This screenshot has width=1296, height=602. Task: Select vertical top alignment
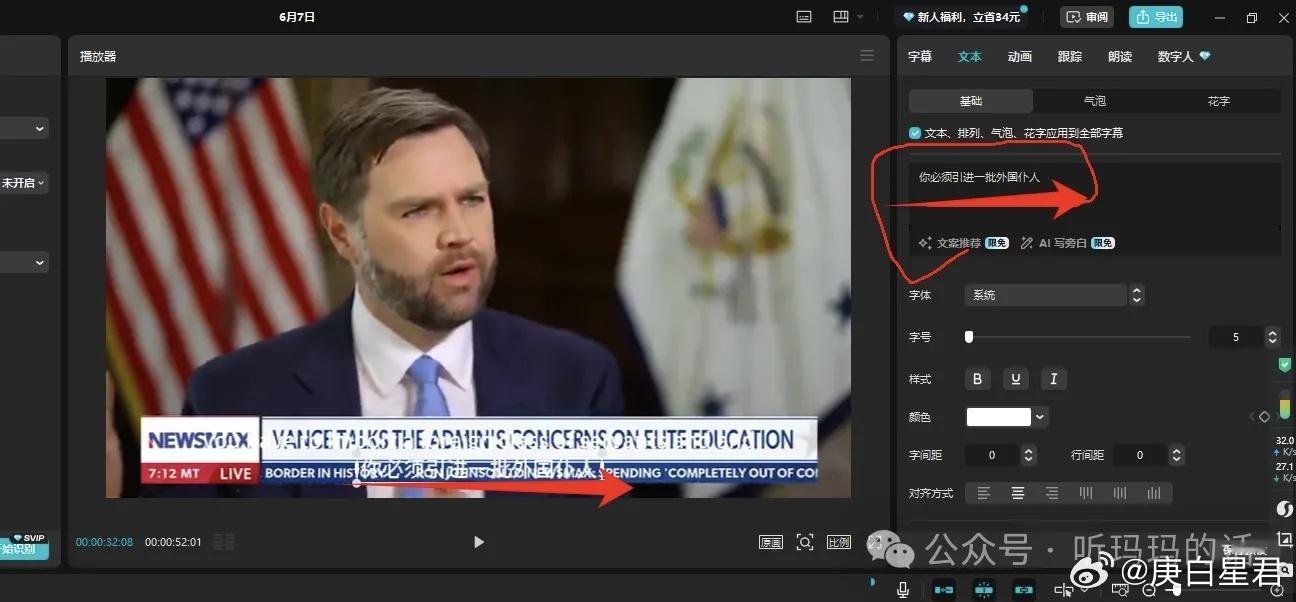1086,493
